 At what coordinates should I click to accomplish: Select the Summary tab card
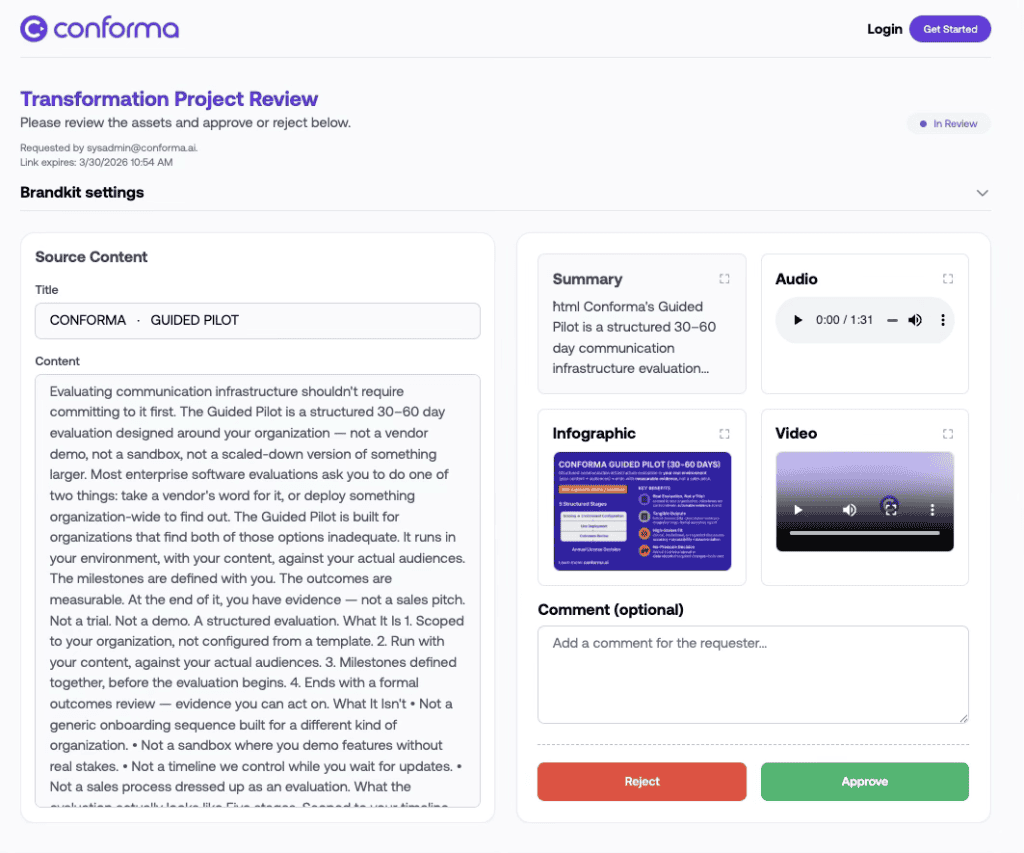click(641, 324)
